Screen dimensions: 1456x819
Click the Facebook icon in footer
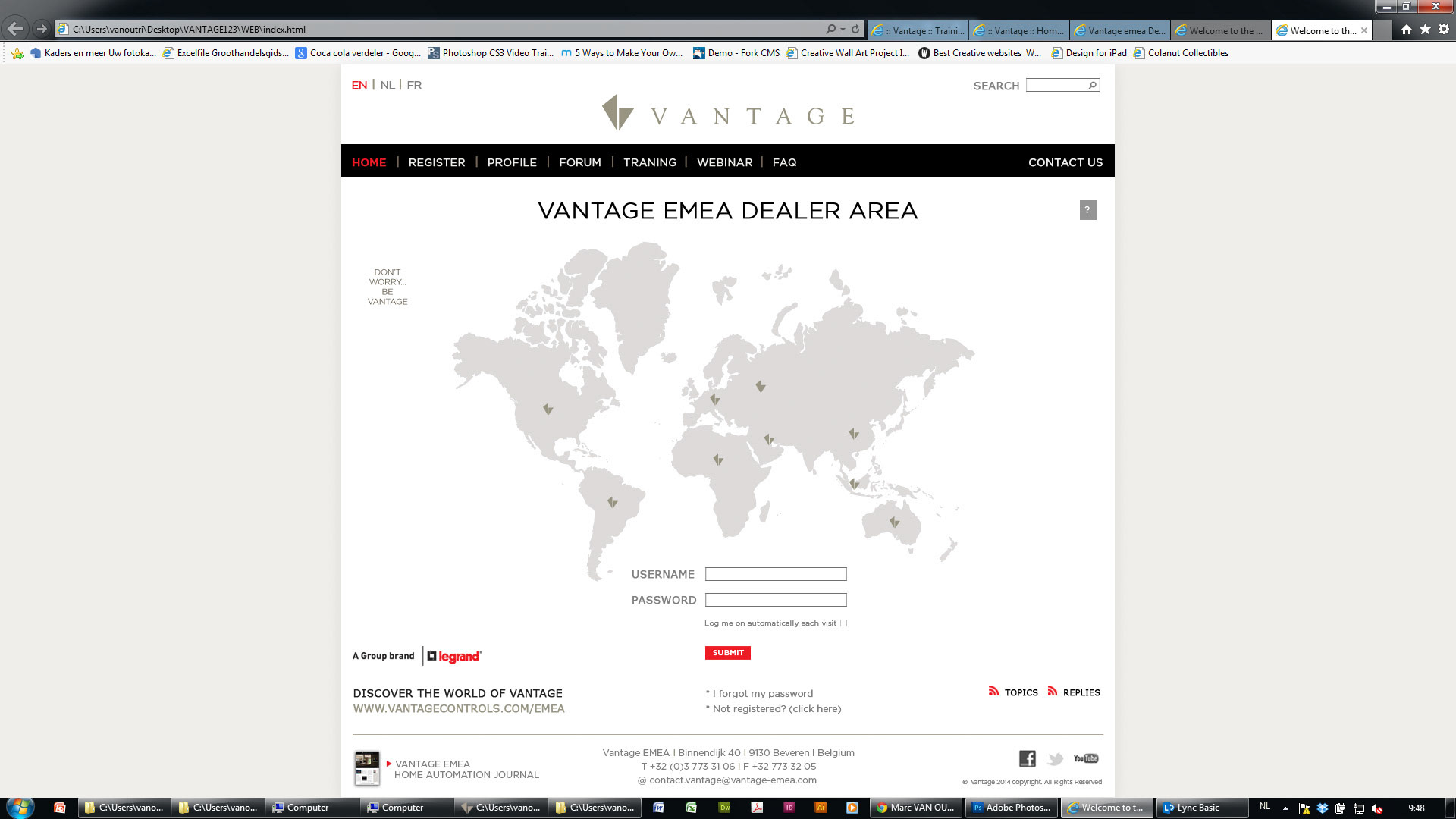(x=1027, y=758)
